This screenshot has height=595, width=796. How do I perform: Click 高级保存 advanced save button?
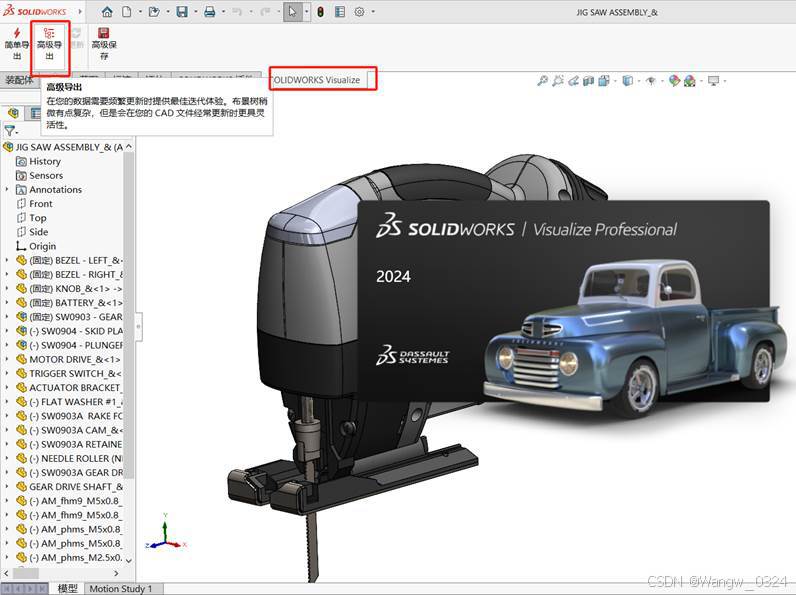tap(104, 44)
